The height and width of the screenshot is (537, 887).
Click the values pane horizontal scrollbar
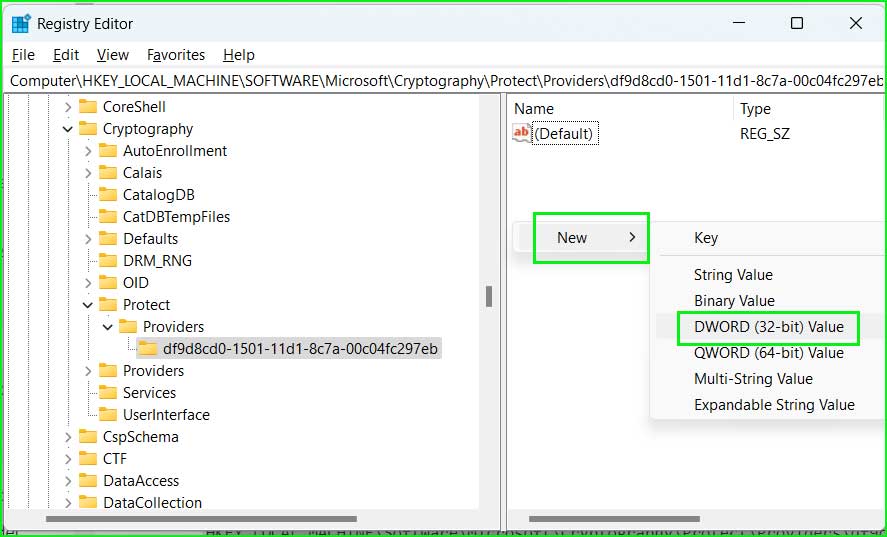[614, 519]
